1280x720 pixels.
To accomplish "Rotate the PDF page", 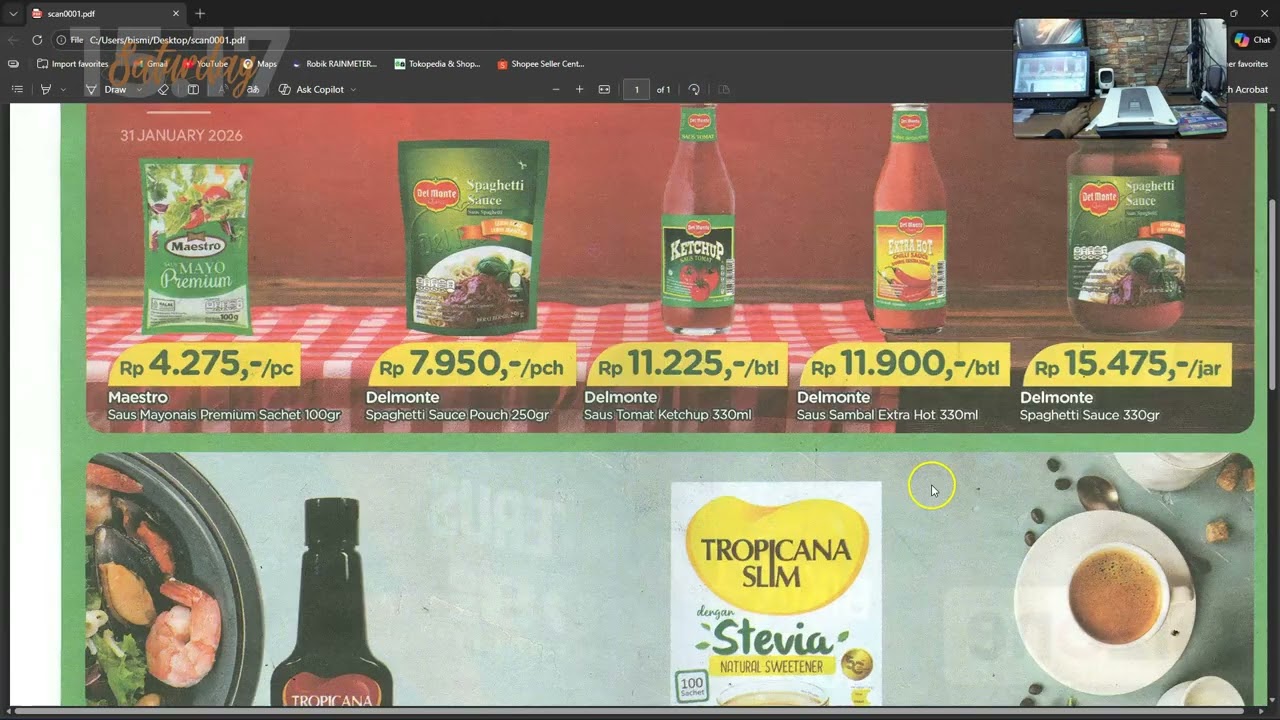I will (x=694, y=90).
